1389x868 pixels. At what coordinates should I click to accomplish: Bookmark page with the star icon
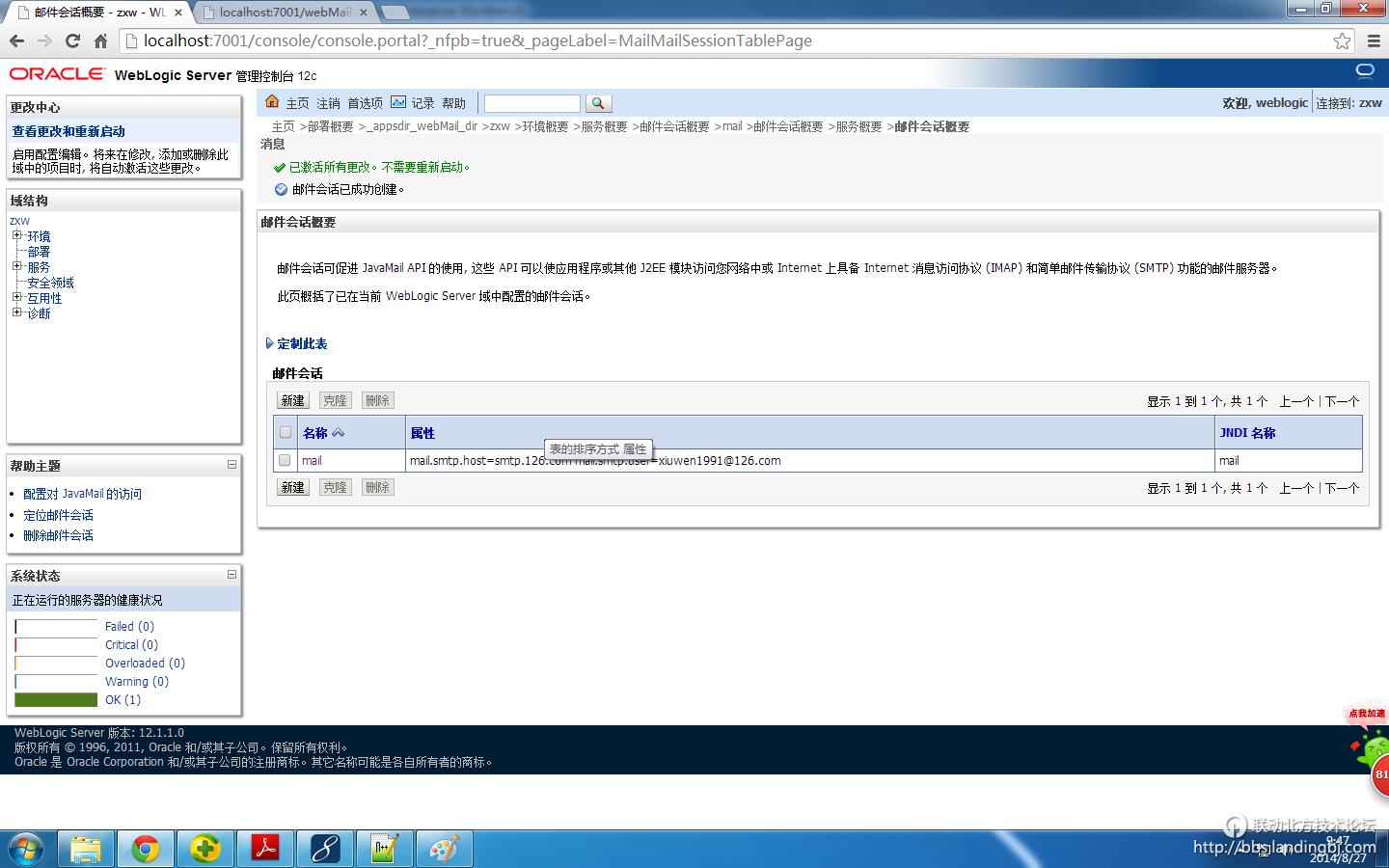coord(1342,41)
